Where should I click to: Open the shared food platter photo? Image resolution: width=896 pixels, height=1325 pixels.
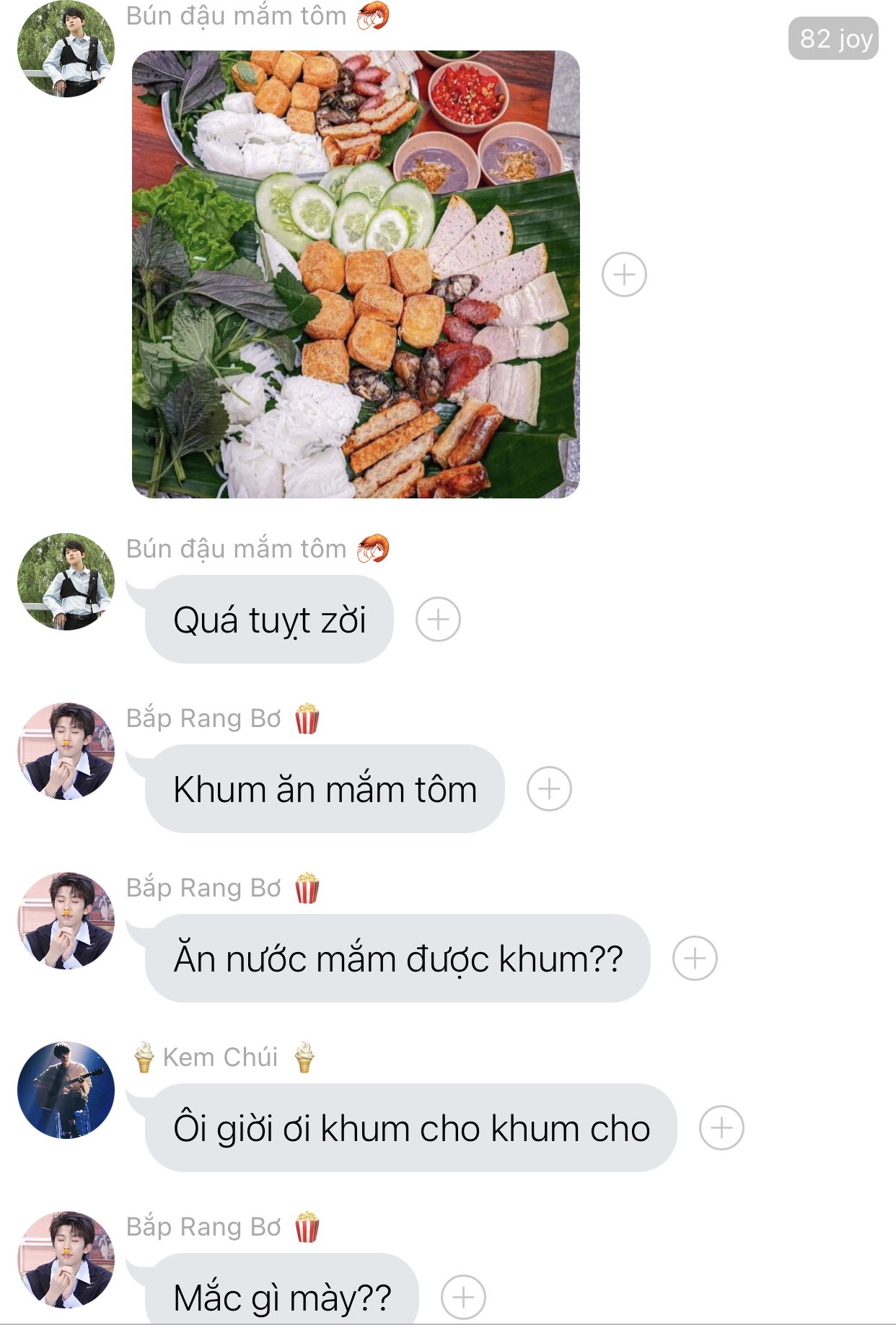(x=356, y=274)
